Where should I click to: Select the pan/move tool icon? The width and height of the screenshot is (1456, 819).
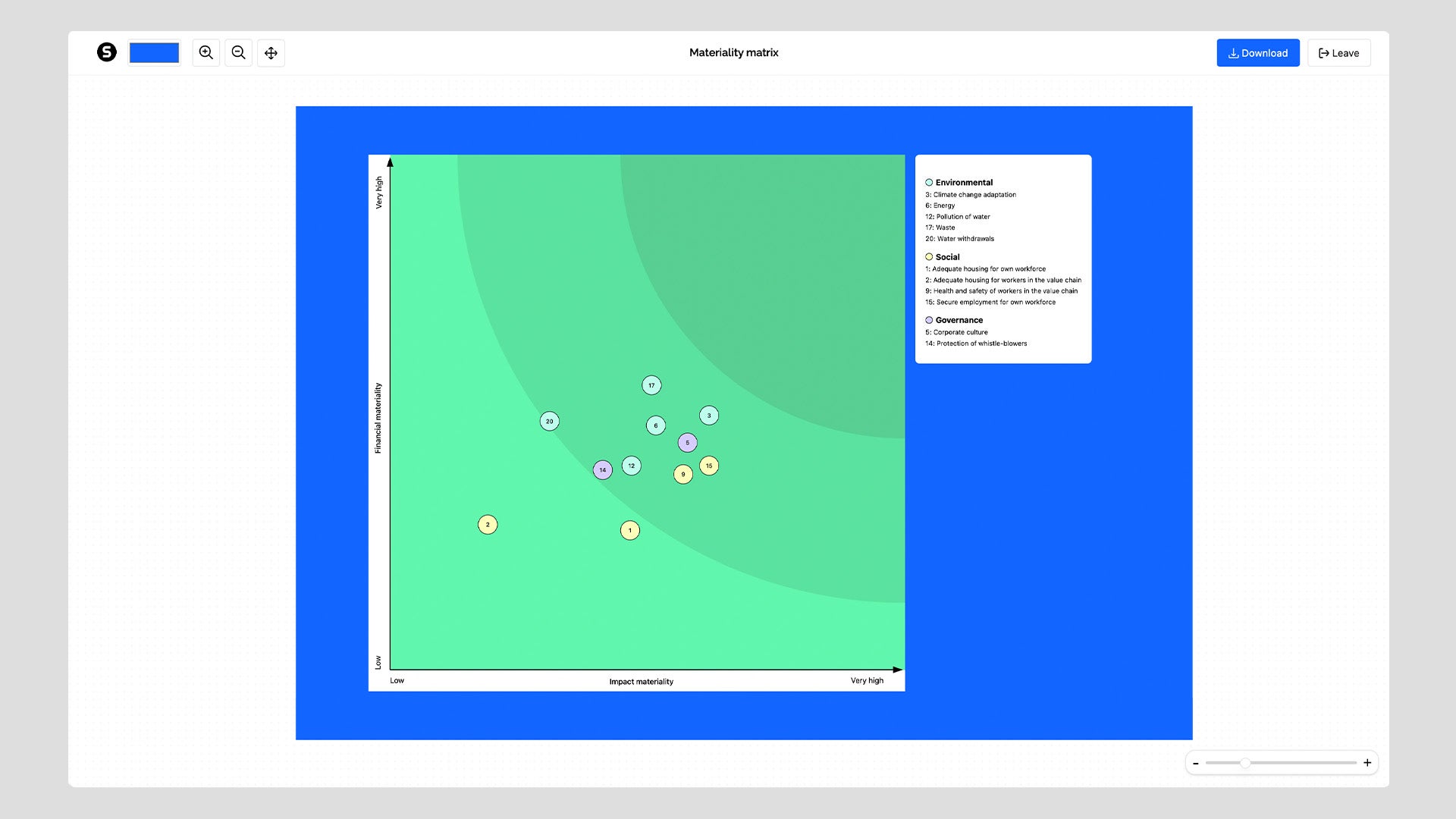click(x=271, y=53)
